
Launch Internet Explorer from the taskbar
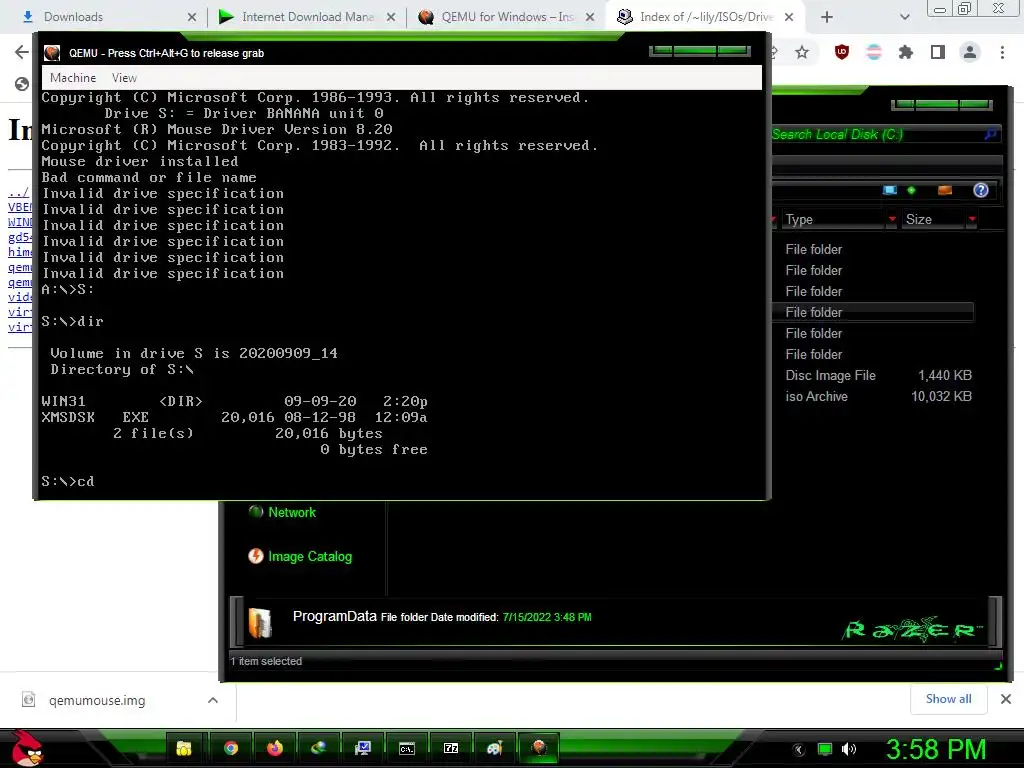318,748
